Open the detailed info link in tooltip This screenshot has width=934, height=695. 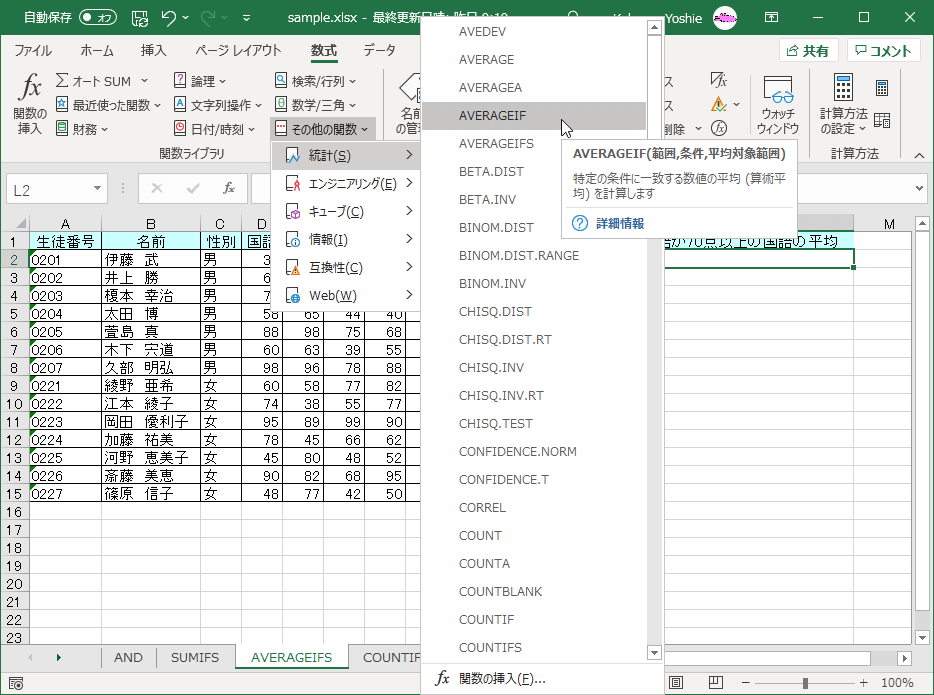point(619,224)
